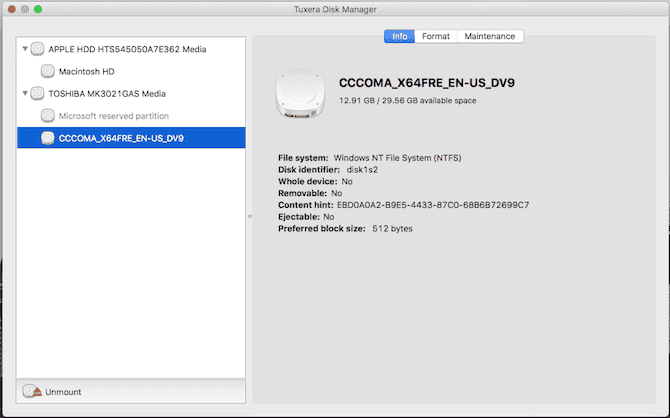Click the APPLE HDD drive icon
The image size is (670, 418).
click(x=38, y=48)
